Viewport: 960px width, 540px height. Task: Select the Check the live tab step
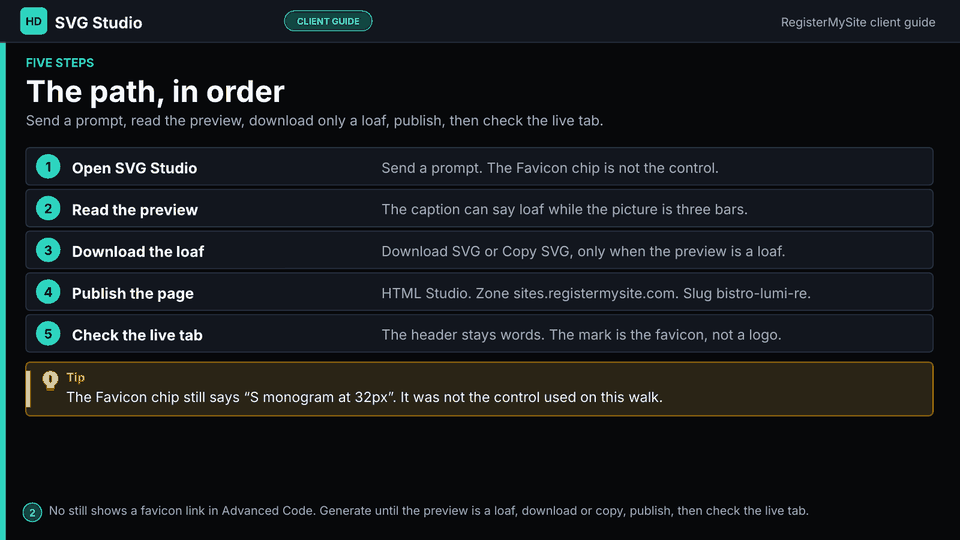479,334
